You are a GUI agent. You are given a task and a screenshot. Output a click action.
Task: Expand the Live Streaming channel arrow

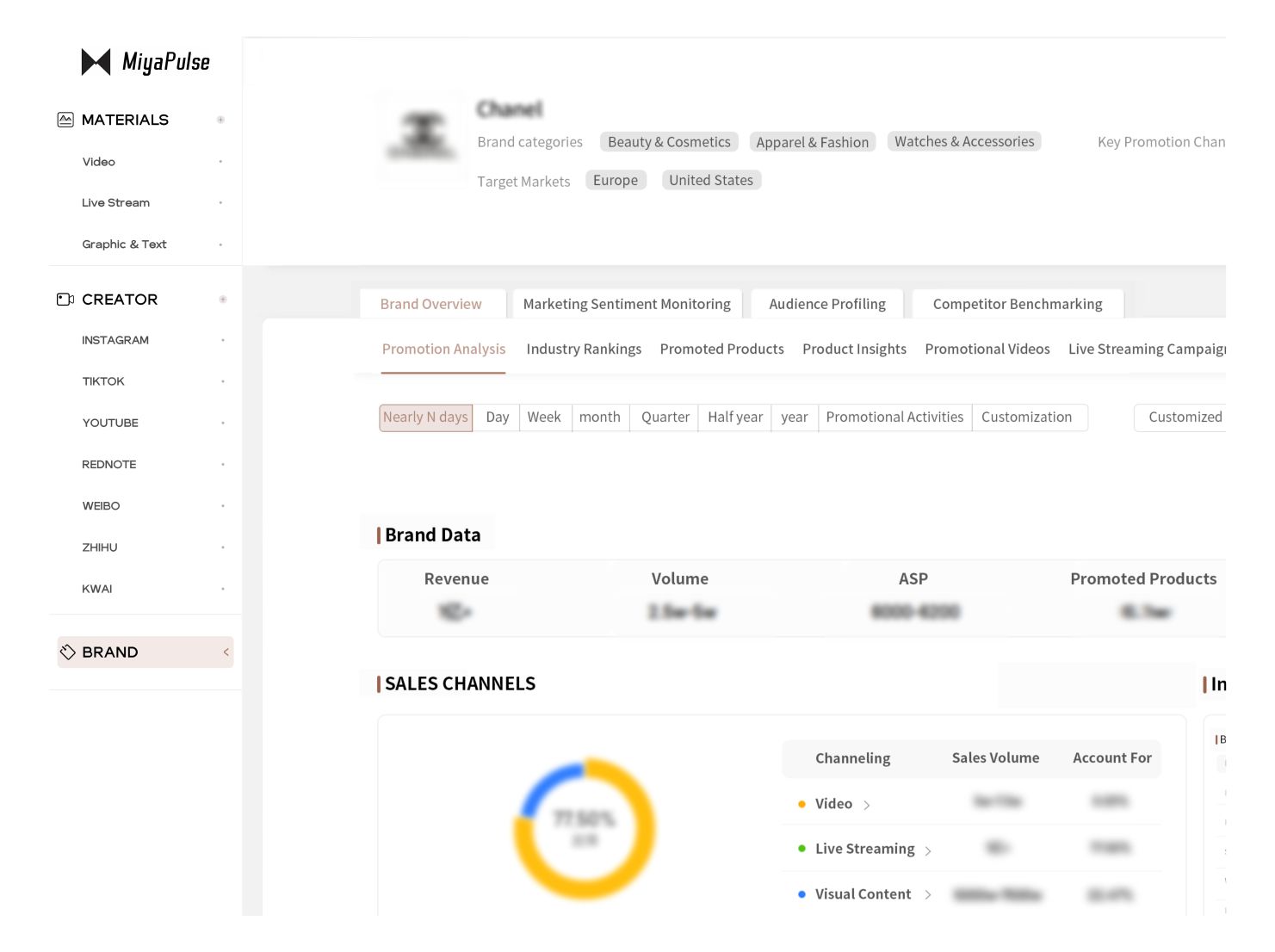tap(928, 850)
